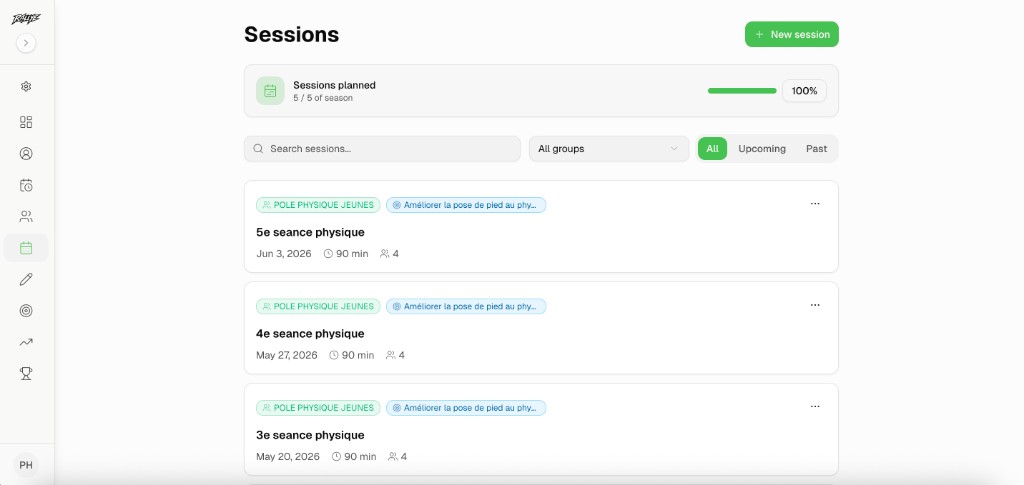
Task: Open the more options menu for 4e seance physique
Action: point(815,305)
